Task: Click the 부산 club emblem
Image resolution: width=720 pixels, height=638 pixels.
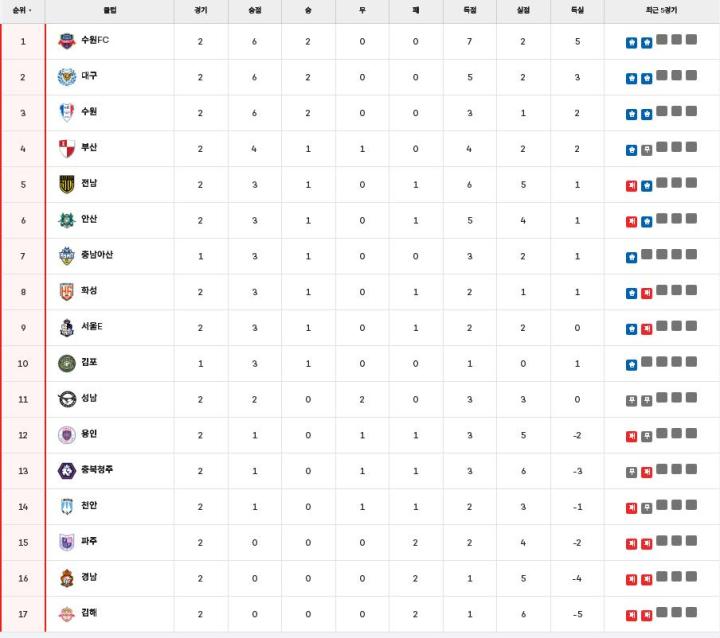Action: click(67, 149)
